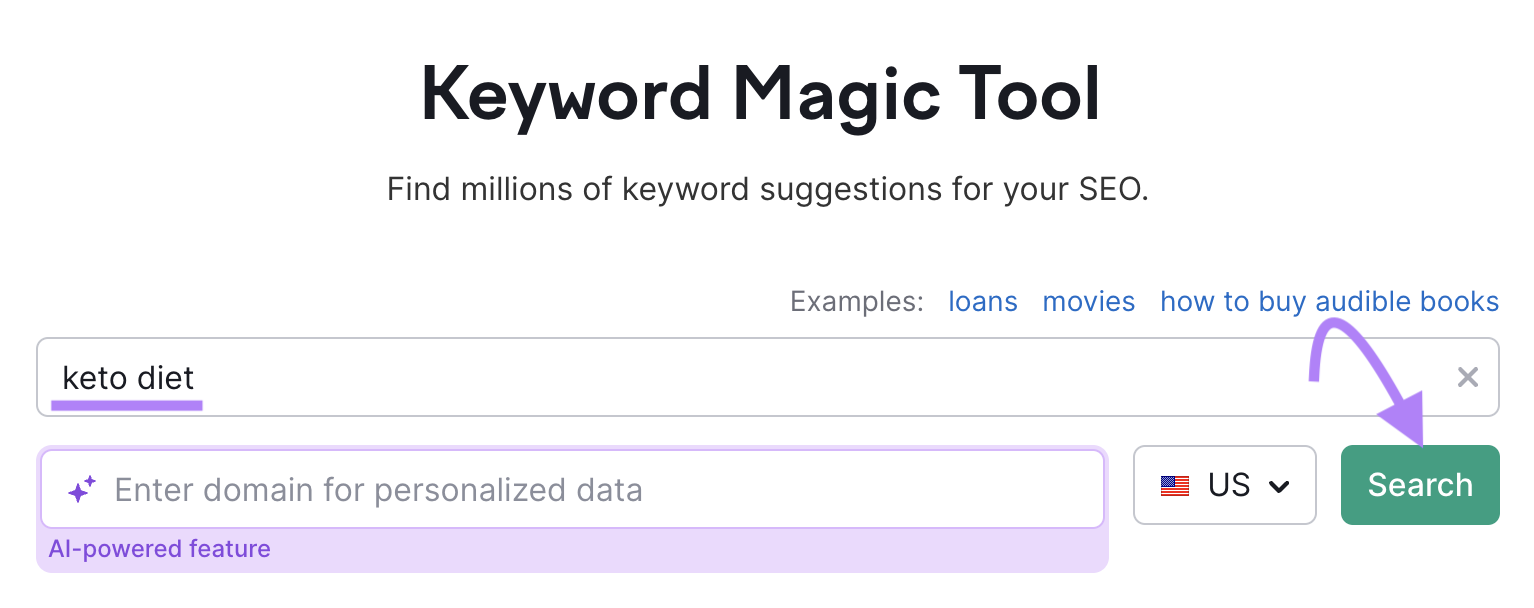Screen dimensions: 1534x608
Task: Select the clear search icon beside keto diet
Action: pos(1467,377)
